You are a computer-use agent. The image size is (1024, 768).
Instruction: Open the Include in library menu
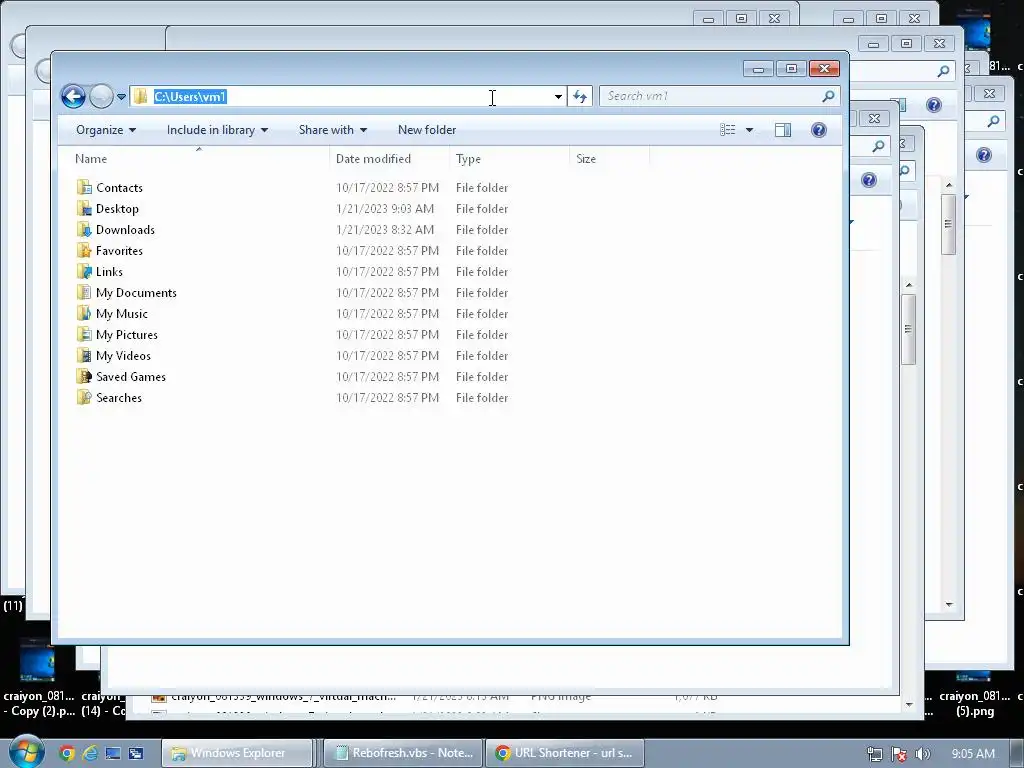point(217,130)
